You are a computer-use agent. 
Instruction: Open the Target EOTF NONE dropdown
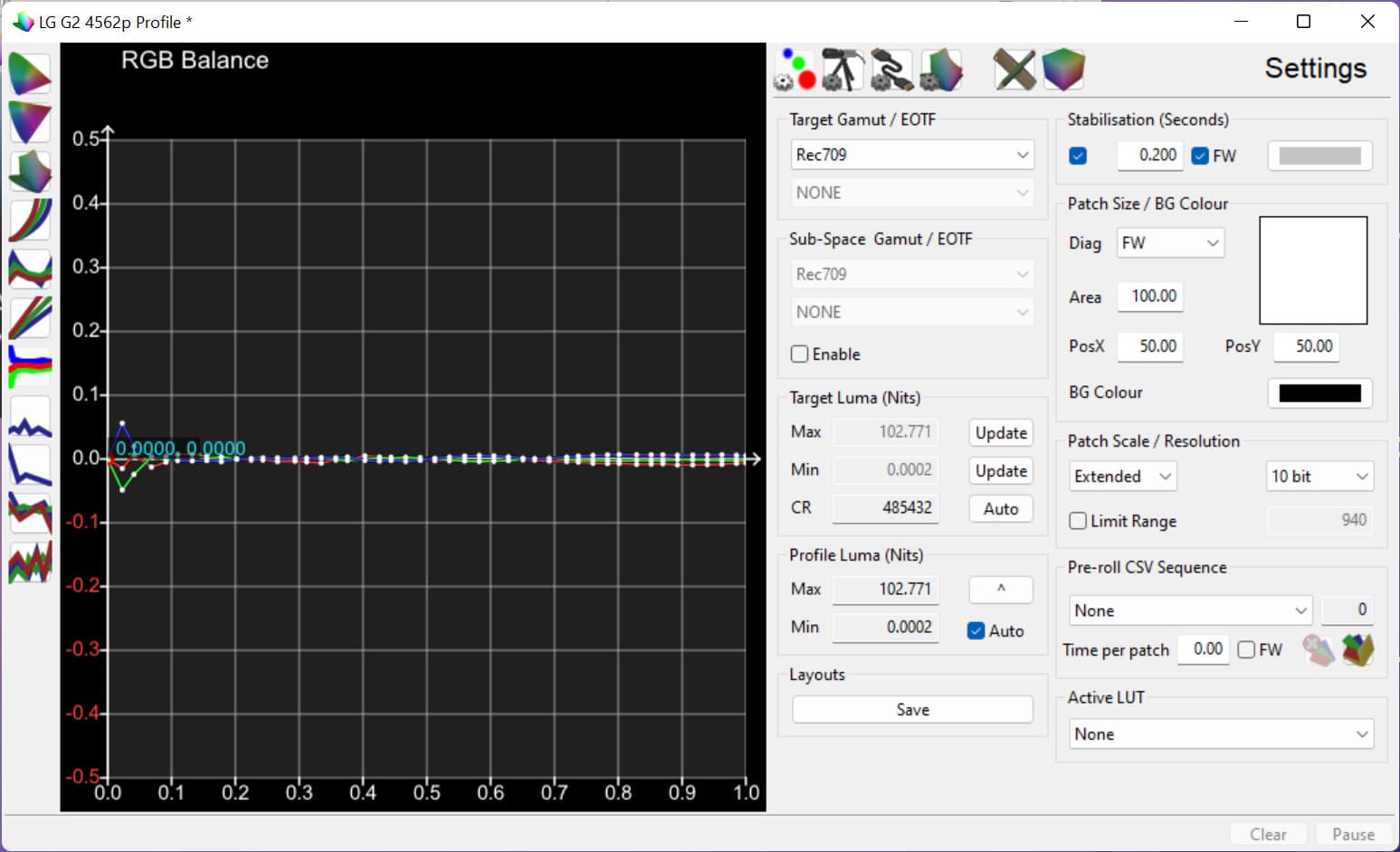tap(912, 193)
